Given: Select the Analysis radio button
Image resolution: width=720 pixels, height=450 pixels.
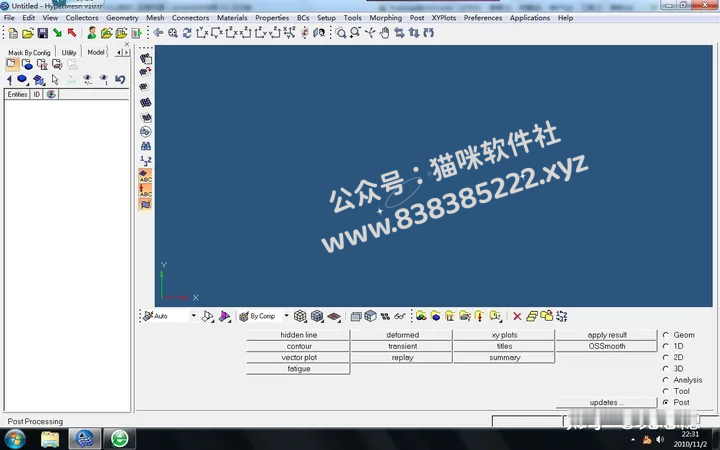Looking at the screenshot, I should [x=665, y=380].
